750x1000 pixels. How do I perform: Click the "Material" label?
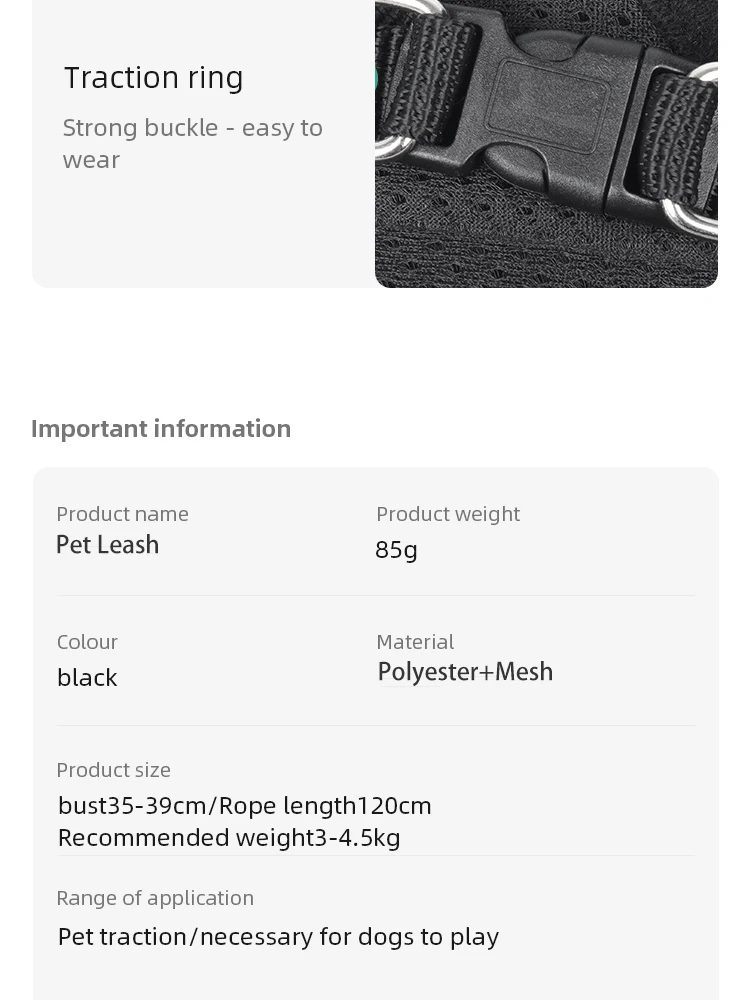pos(415,642)
